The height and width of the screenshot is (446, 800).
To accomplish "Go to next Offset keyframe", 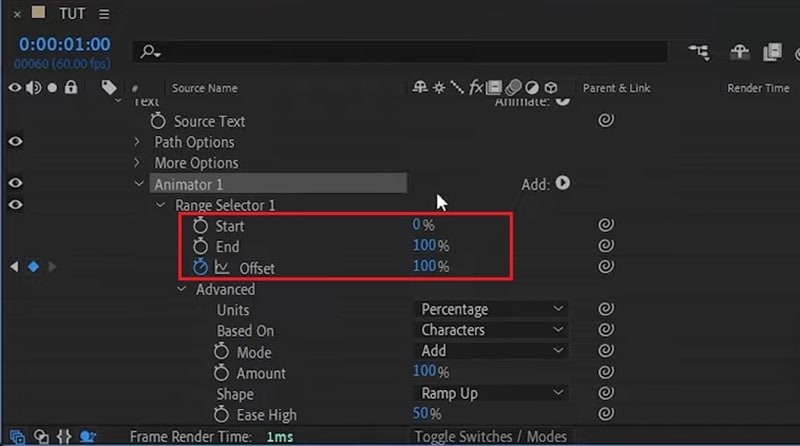I will (52, 266).
